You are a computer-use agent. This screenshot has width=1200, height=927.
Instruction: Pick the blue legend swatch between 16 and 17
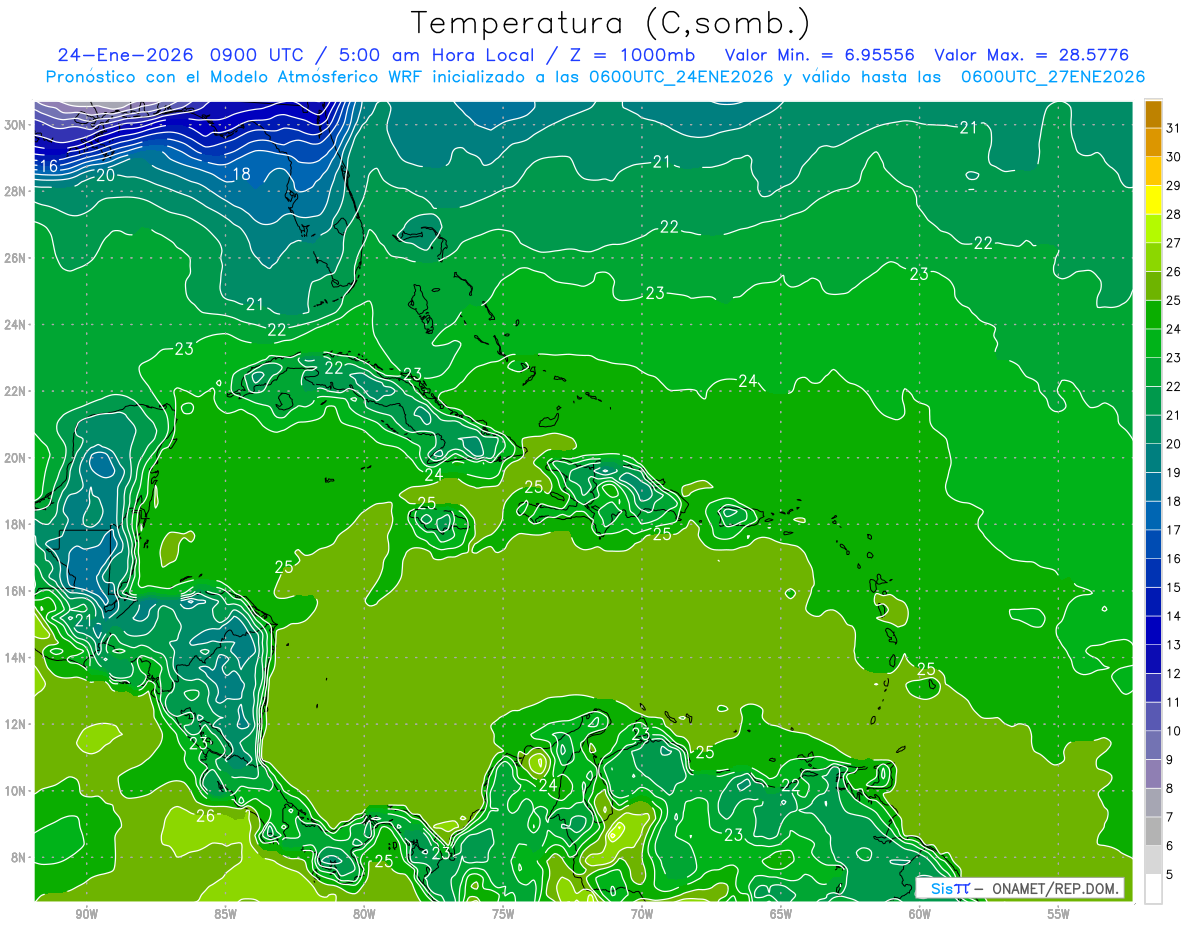[1153, 544]
